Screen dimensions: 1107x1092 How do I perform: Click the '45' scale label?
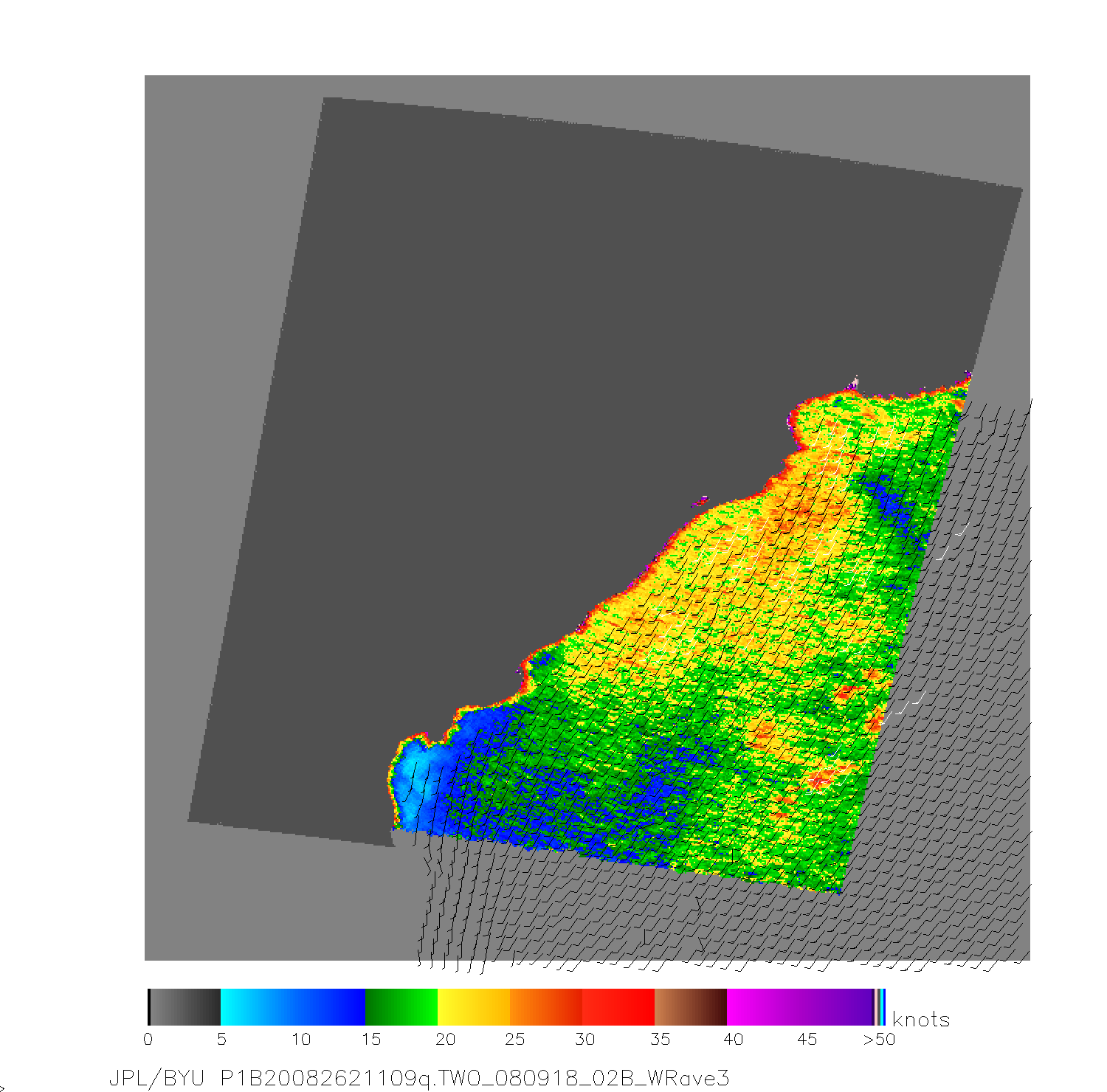click(x=807, y=1040)
